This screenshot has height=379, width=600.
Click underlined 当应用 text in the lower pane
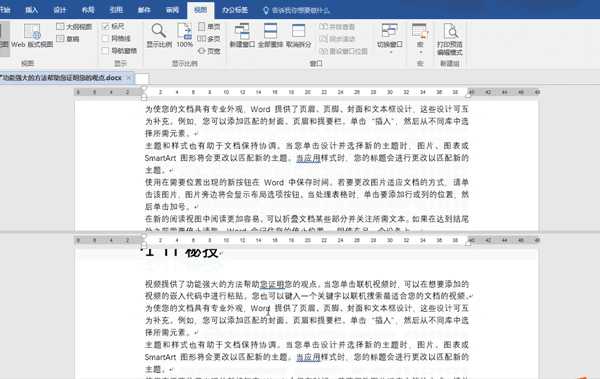coord(308,357)
